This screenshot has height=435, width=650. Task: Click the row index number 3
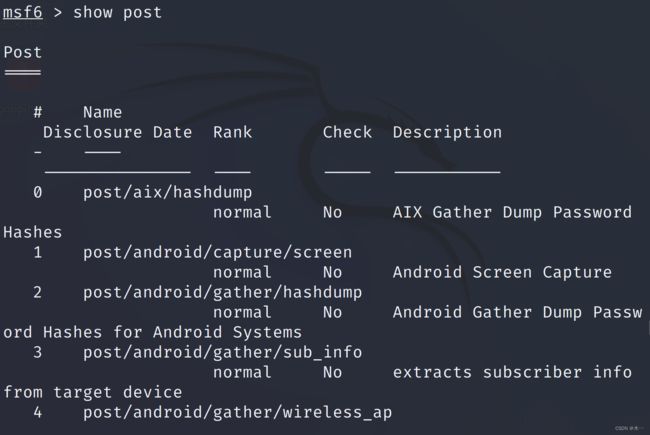[38, 352]
